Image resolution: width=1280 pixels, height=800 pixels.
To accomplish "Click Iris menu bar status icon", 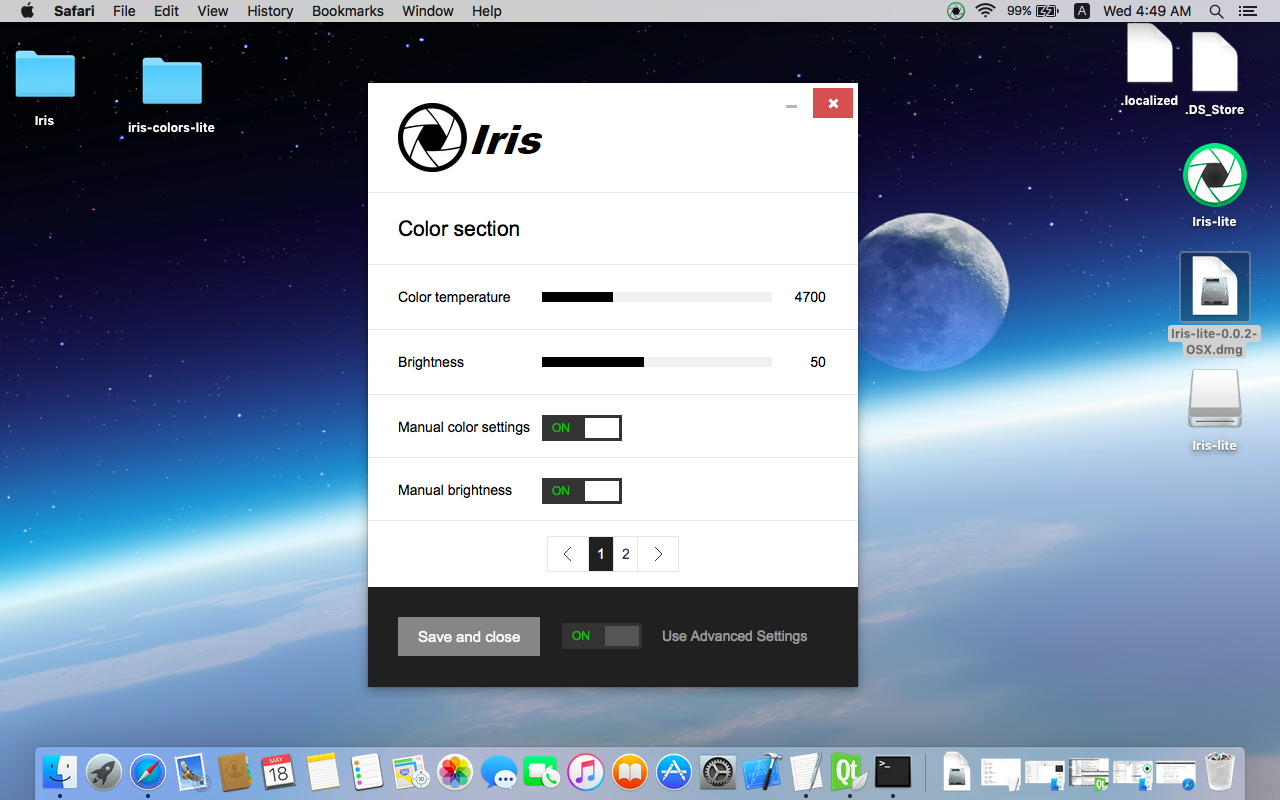I will [x=956, y=11].
